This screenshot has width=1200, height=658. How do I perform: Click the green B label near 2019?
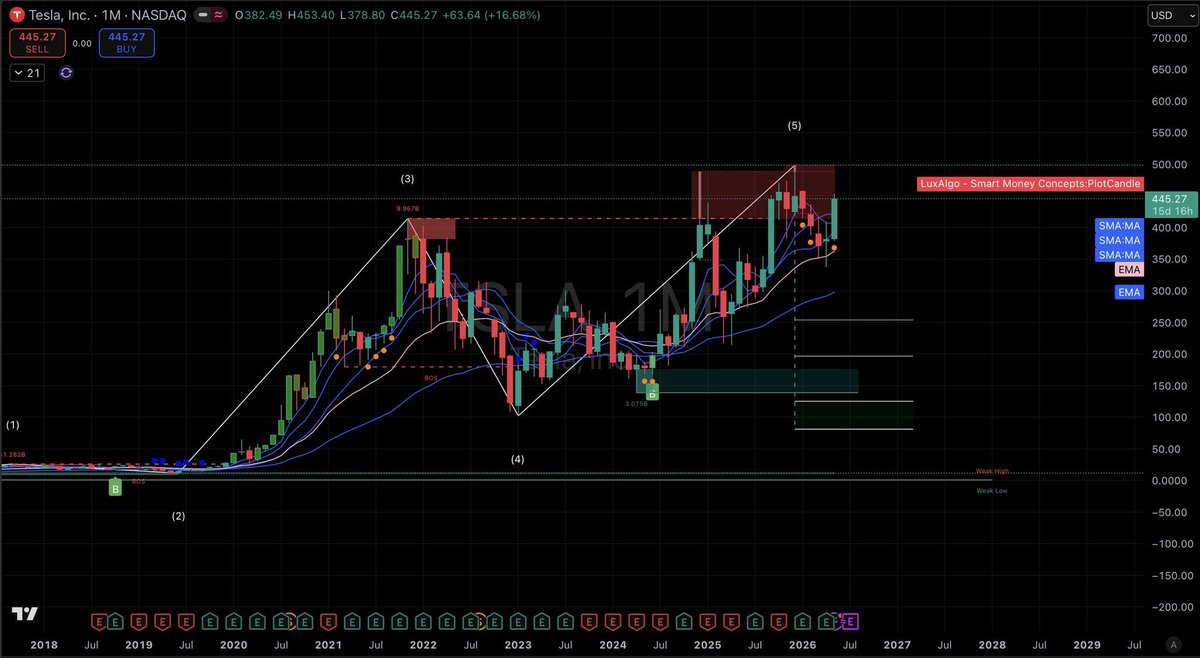click(x=115, y=488)
